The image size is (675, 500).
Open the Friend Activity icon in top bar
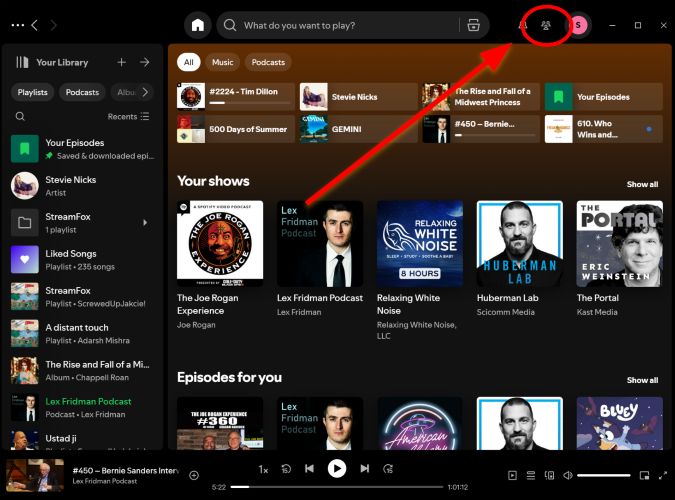pos(546,25)
